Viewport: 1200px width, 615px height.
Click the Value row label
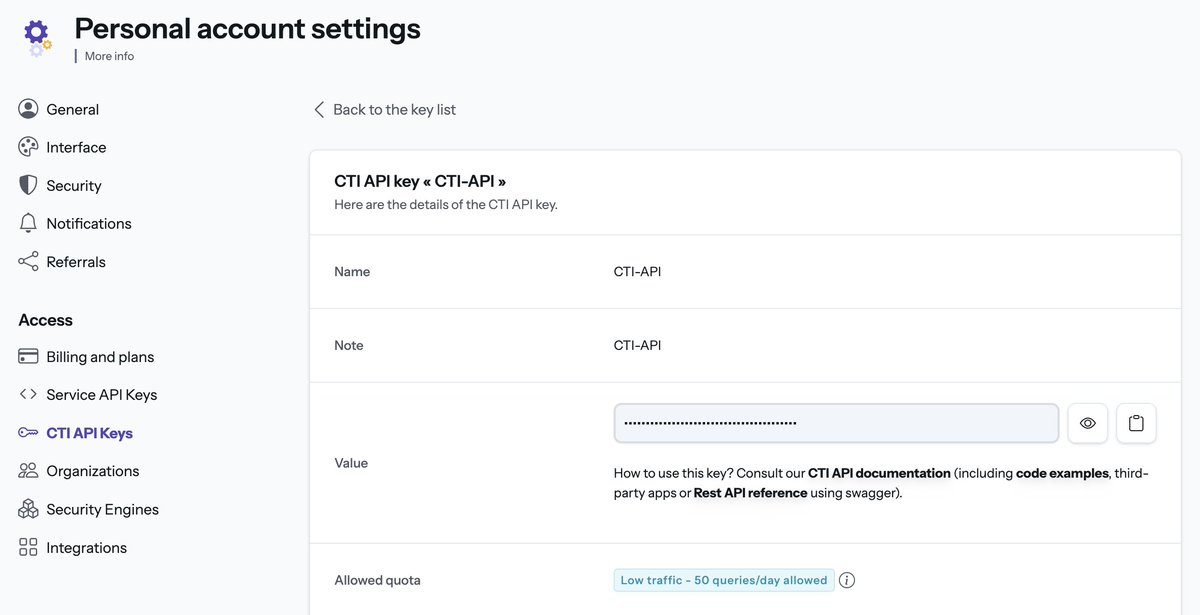click(351, 463)
